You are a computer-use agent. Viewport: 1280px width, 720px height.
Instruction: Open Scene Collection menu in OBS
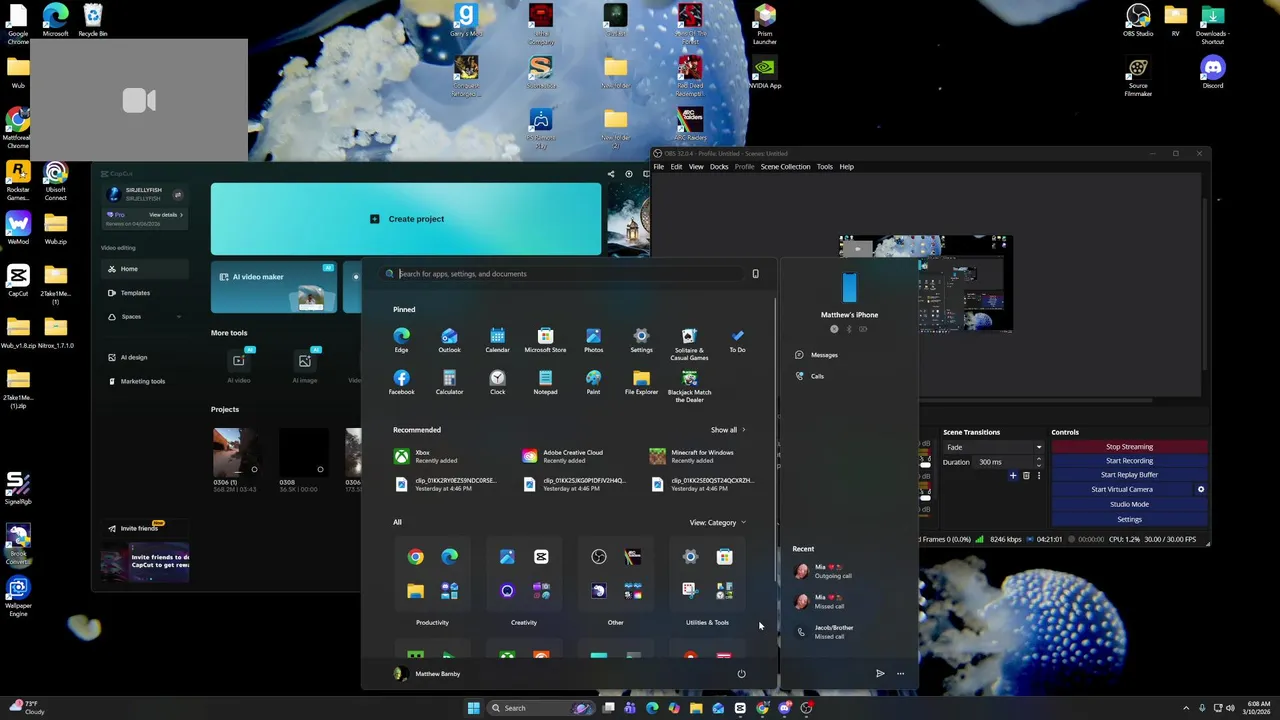785,167
